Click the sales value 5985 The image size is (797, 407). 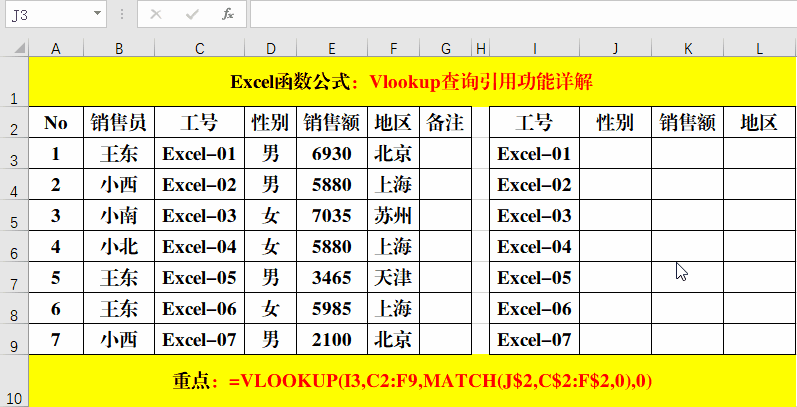pyautogui.click(x=332, y=308)
